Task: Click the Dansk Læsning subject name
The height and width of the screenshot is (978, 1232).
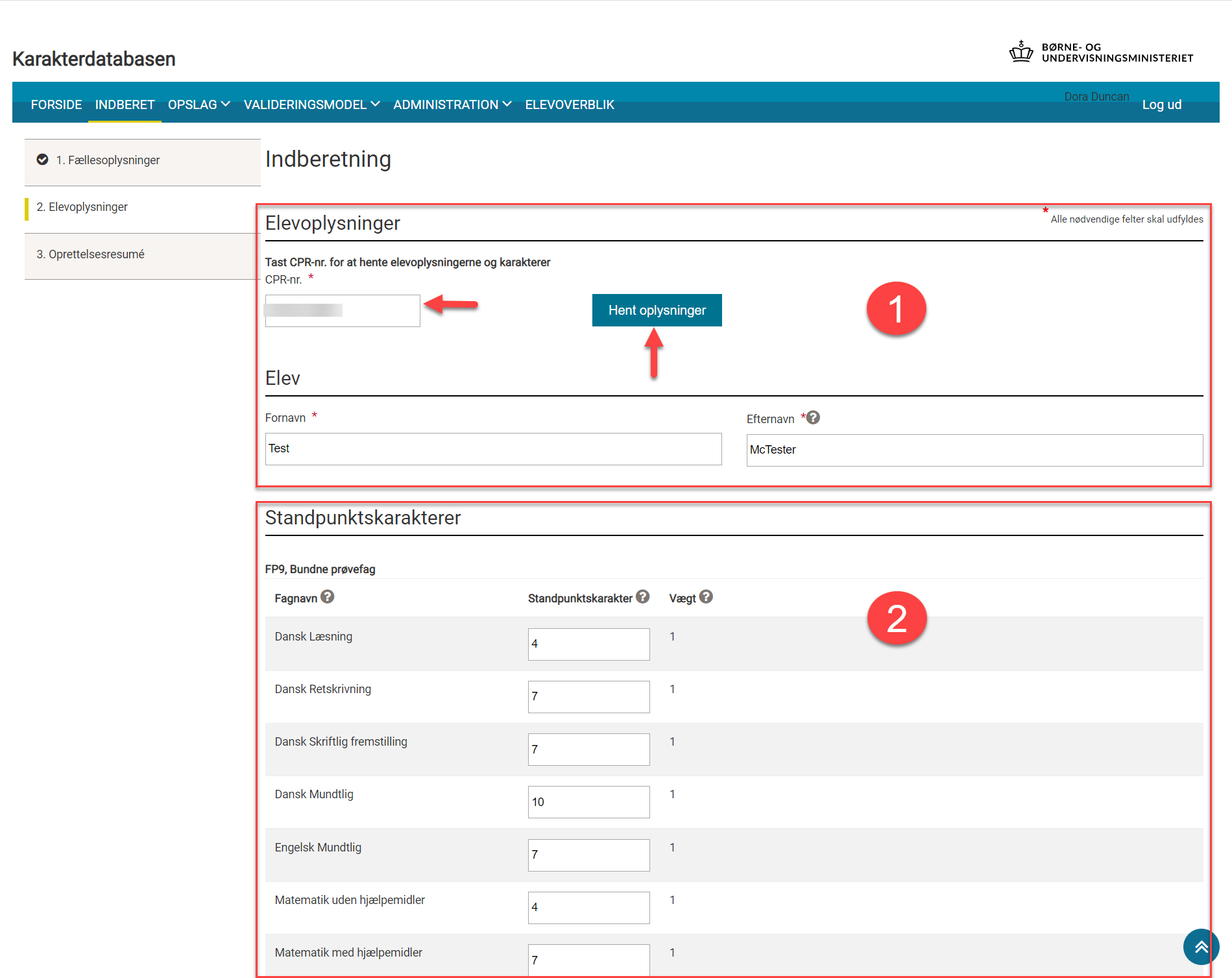Action: pyautogui.click(x=313, y=637)
